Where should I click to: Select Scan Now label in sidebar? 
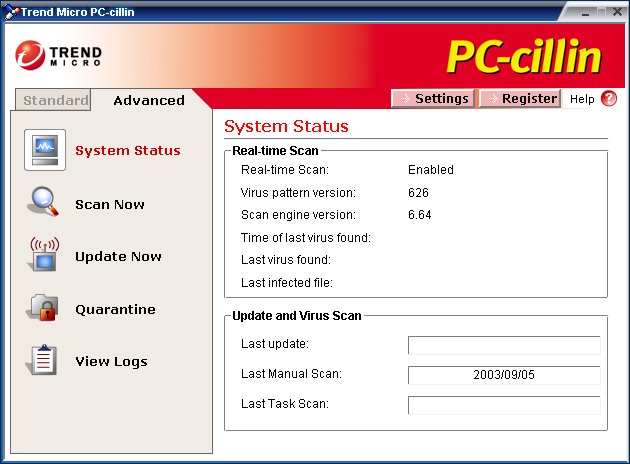pyautogui.click(x=110, y=204)
